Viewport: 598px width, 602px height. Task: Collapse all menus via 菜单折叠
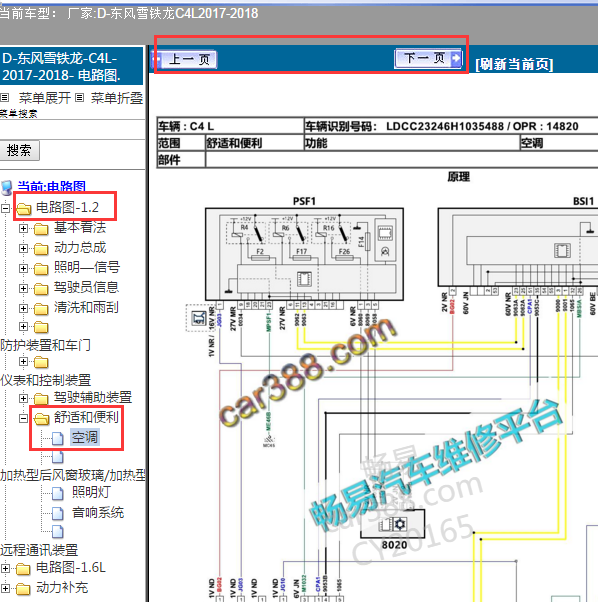117,98
